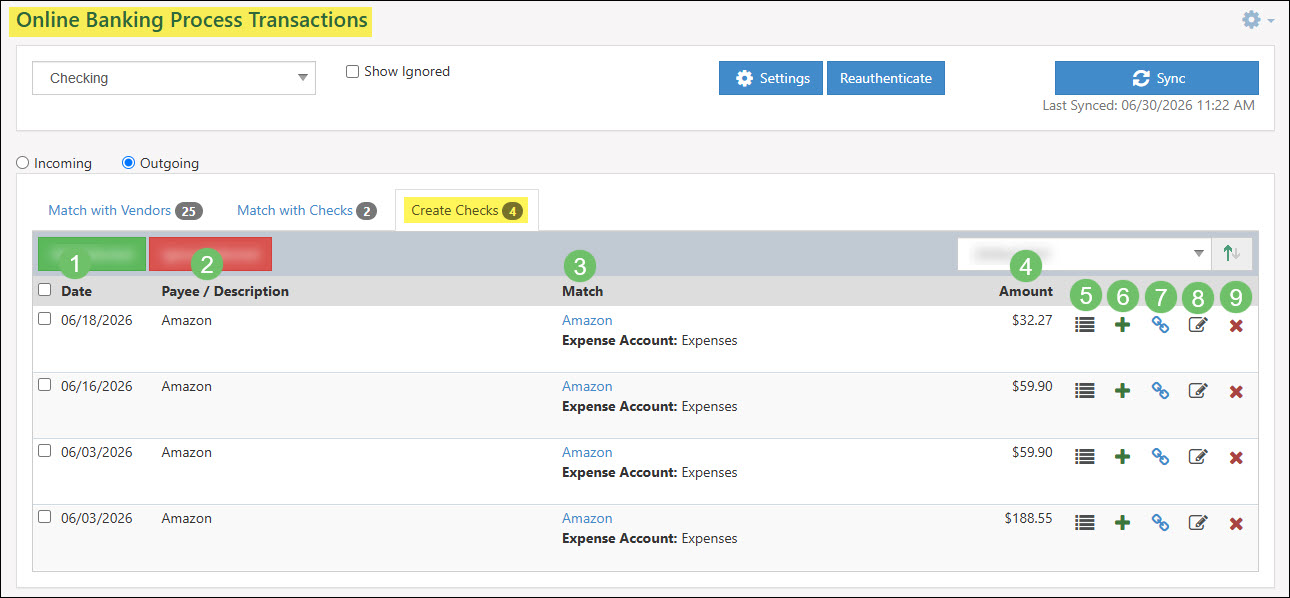This screenshot has width=1290, height=598.
Task: Click edit icon on 06/16/2026 row
Action: coord(1198,391)
